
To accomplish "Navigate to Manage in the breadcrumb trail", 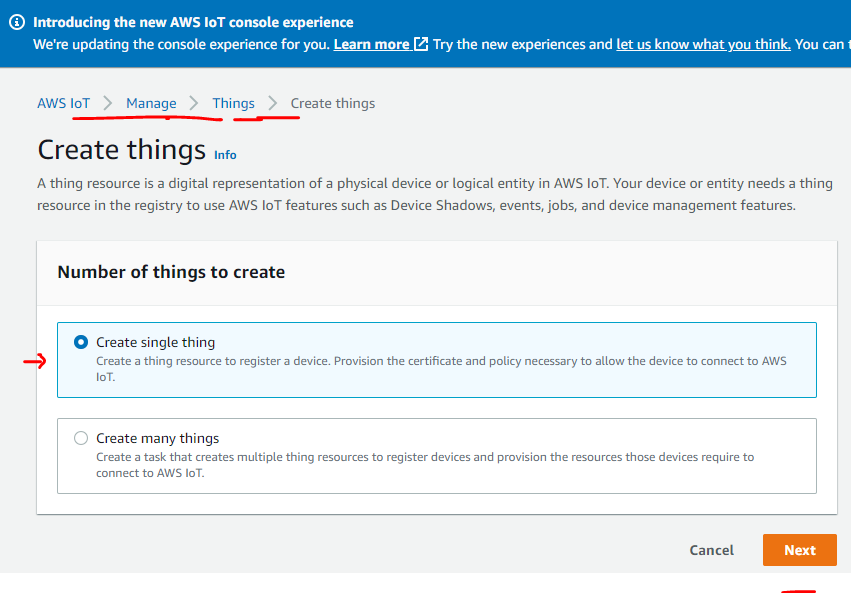I will click(151, 103).
